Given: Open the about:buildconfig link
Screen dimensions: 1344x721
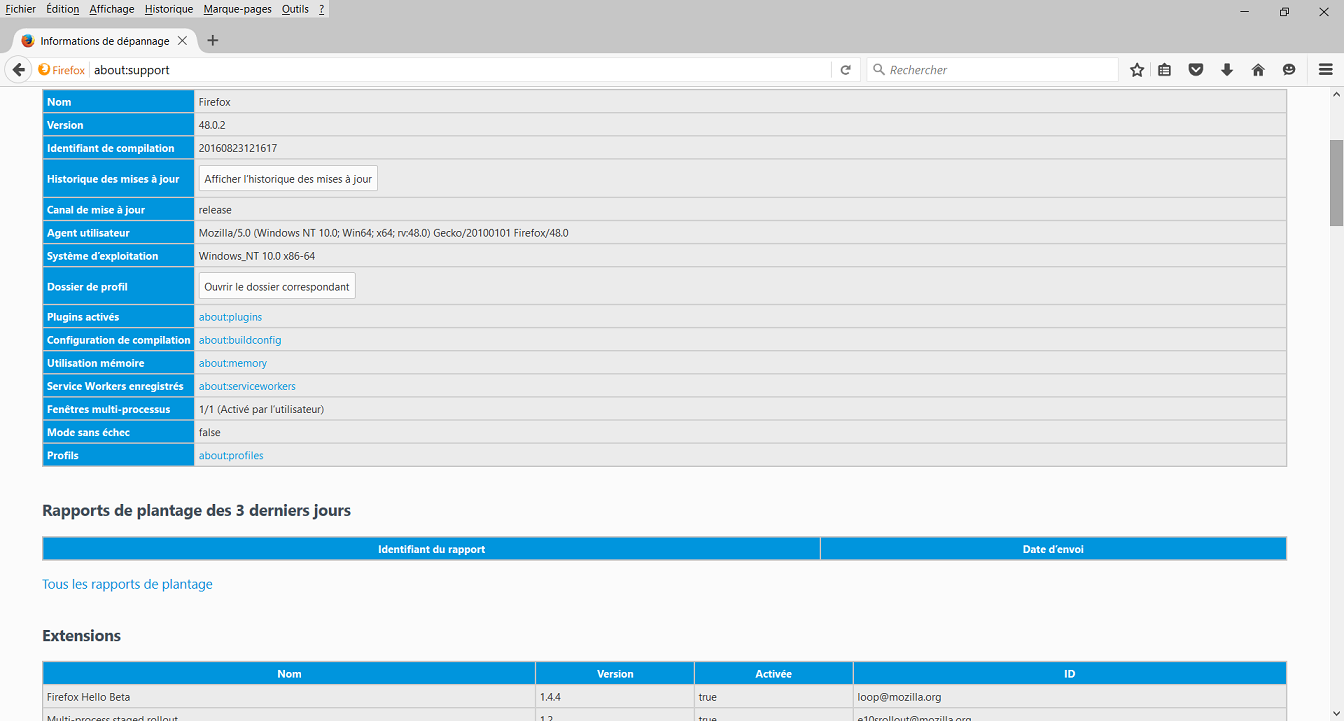Looking at the screenshot, I should (x=240, y=340).
